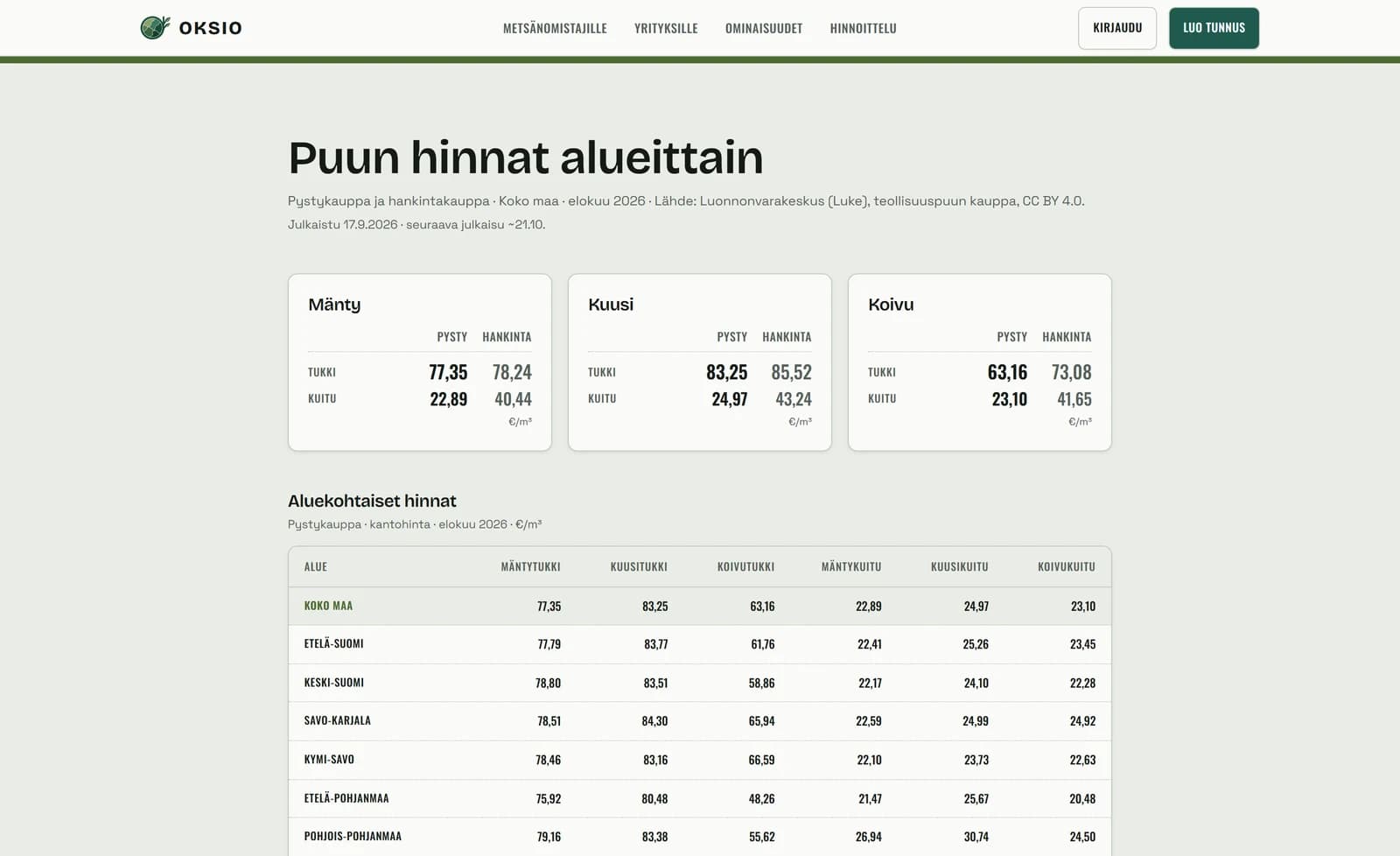
Task: Select the Etelä-Pohjanmaa row label
Action: click(x=346, y=797)
